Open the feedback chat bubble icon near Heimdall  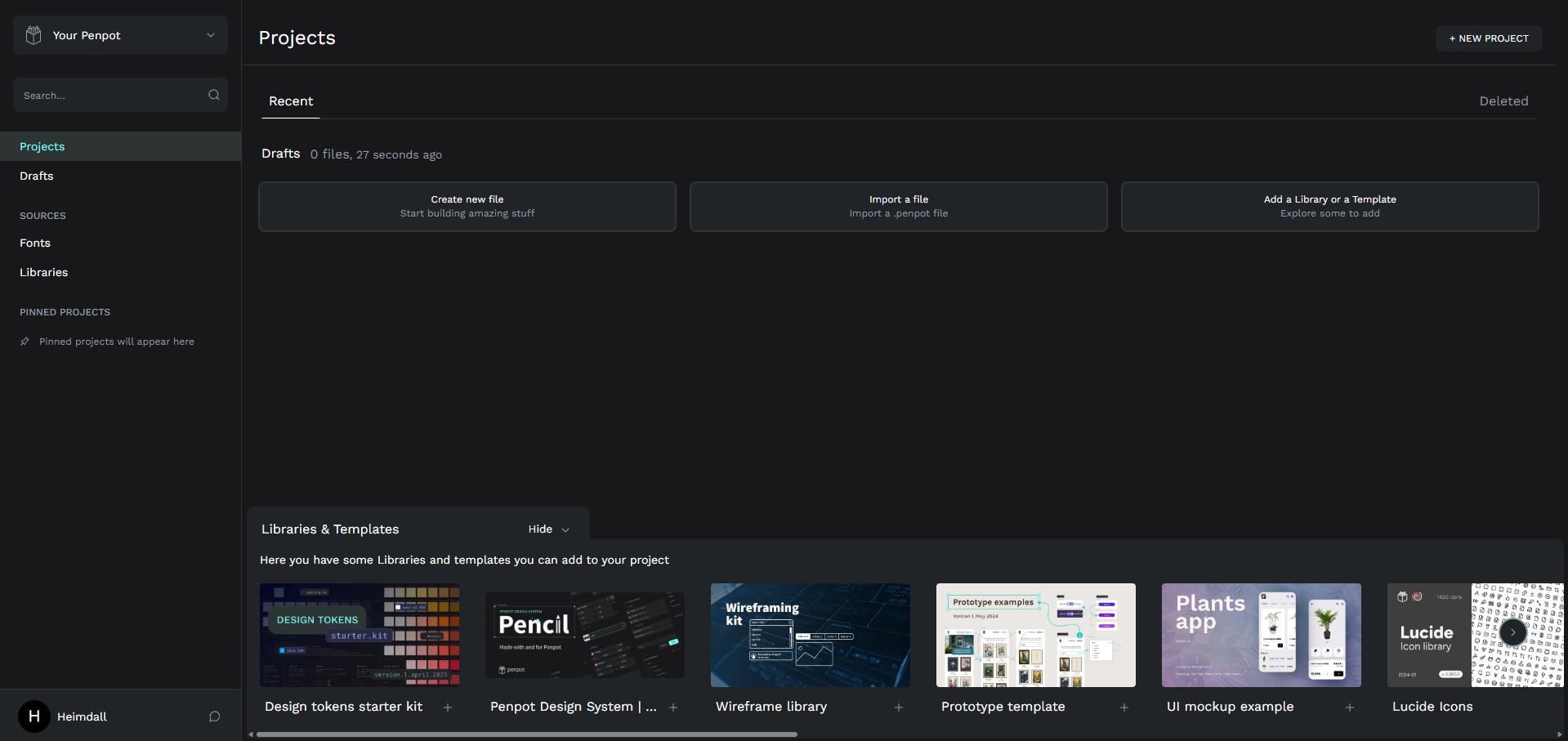[214, 716]
